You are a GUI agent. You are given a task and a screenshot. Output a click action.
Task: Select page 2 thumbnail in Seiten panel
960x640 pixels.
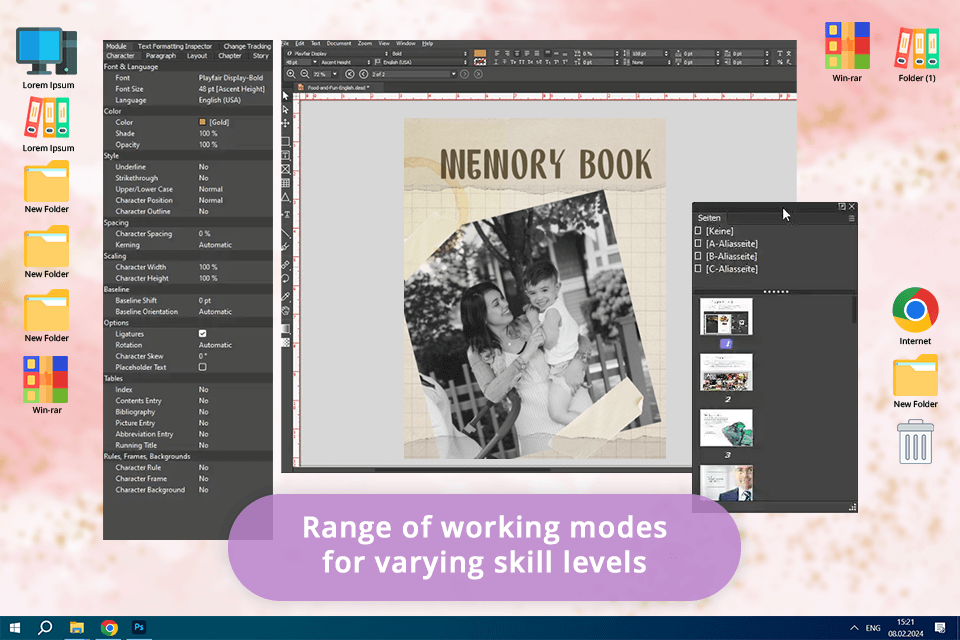[726, 372]
